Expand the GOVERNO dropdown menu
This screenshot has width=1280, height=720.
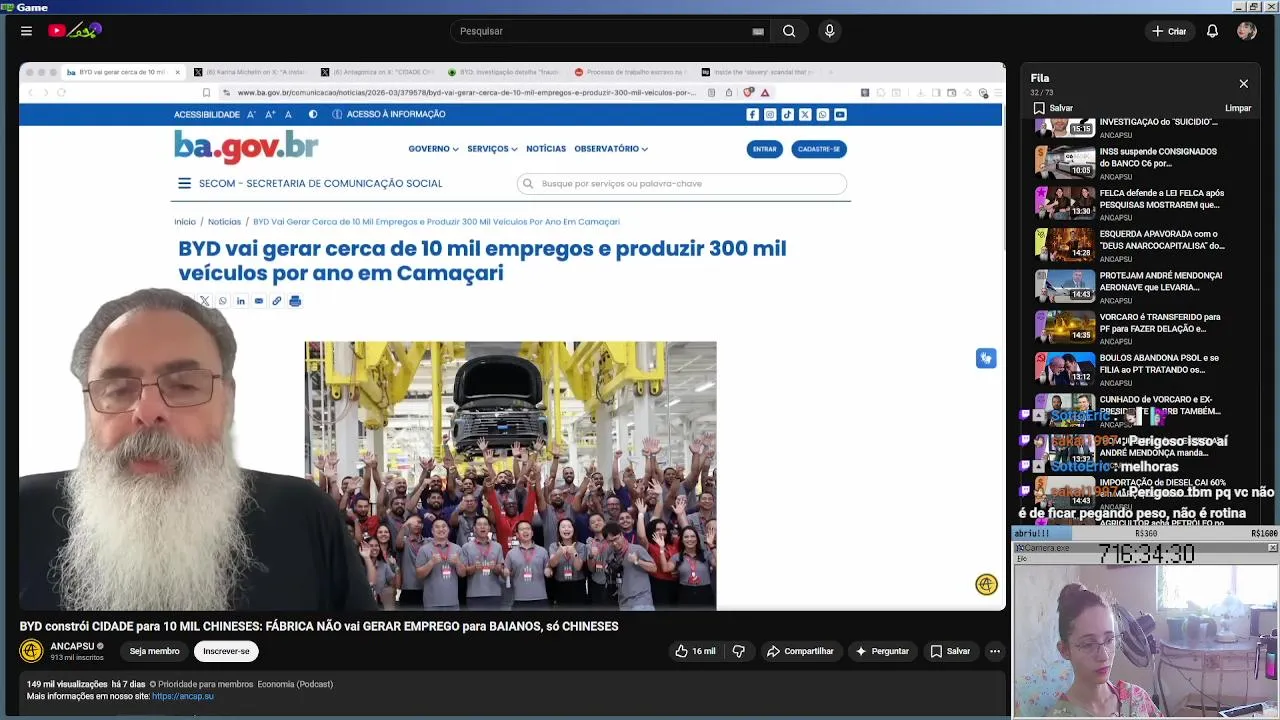[433, 149]
